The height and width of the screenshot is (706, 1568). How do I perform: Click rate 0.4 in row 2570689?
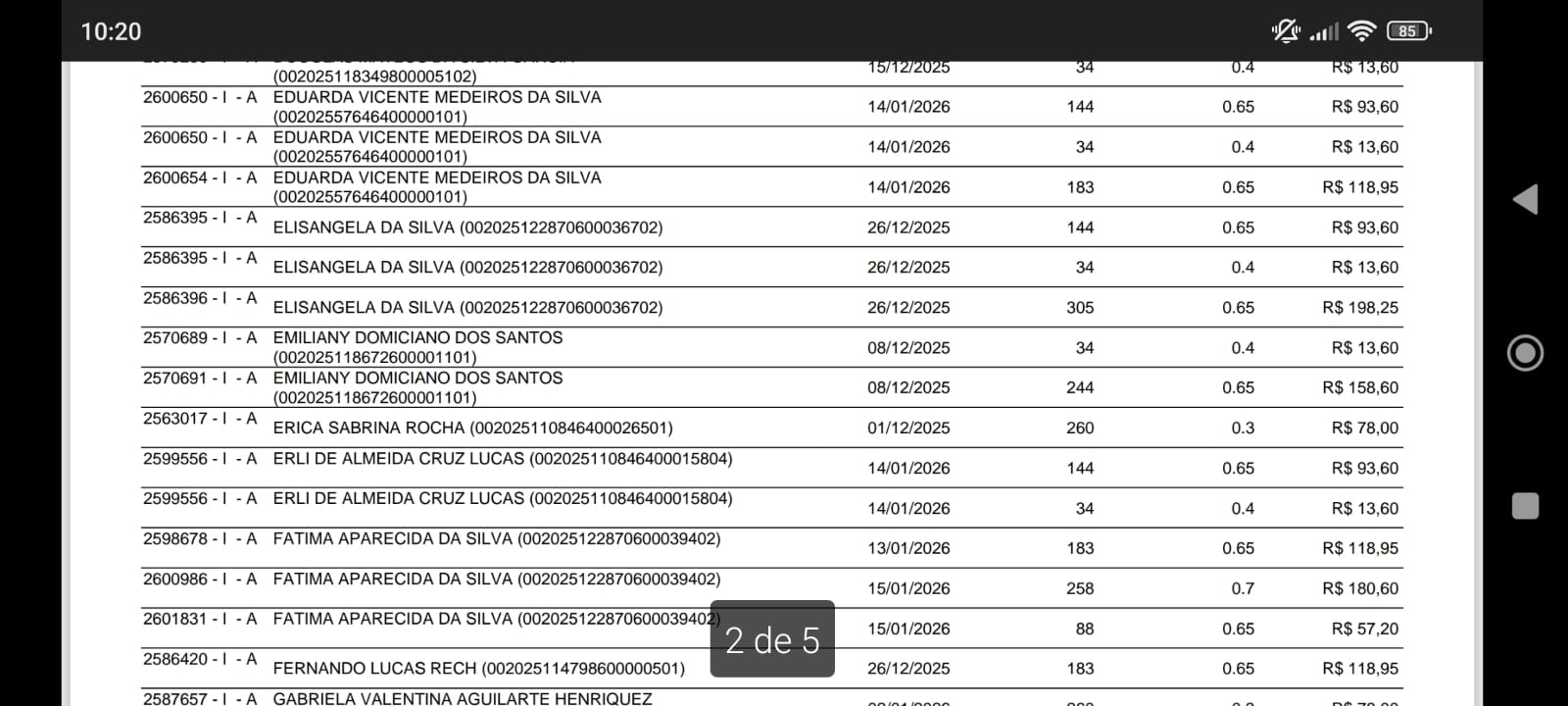pyautogui.click(x=1243, y=348)
